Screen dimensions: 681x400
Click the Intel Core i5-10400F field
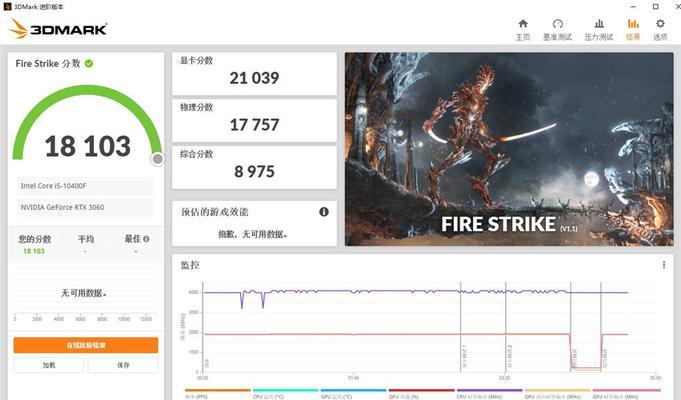pyautogui.click(x=85, y=186)
